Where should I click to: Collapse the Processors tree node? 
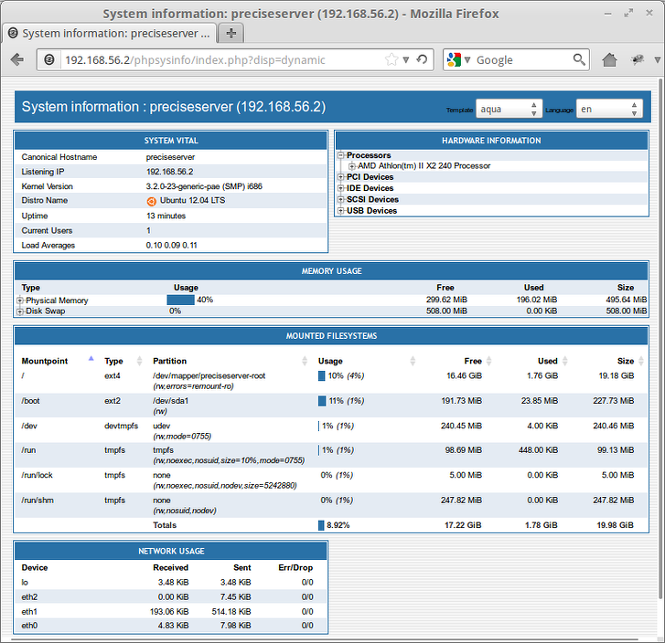[x=341, y=155]
